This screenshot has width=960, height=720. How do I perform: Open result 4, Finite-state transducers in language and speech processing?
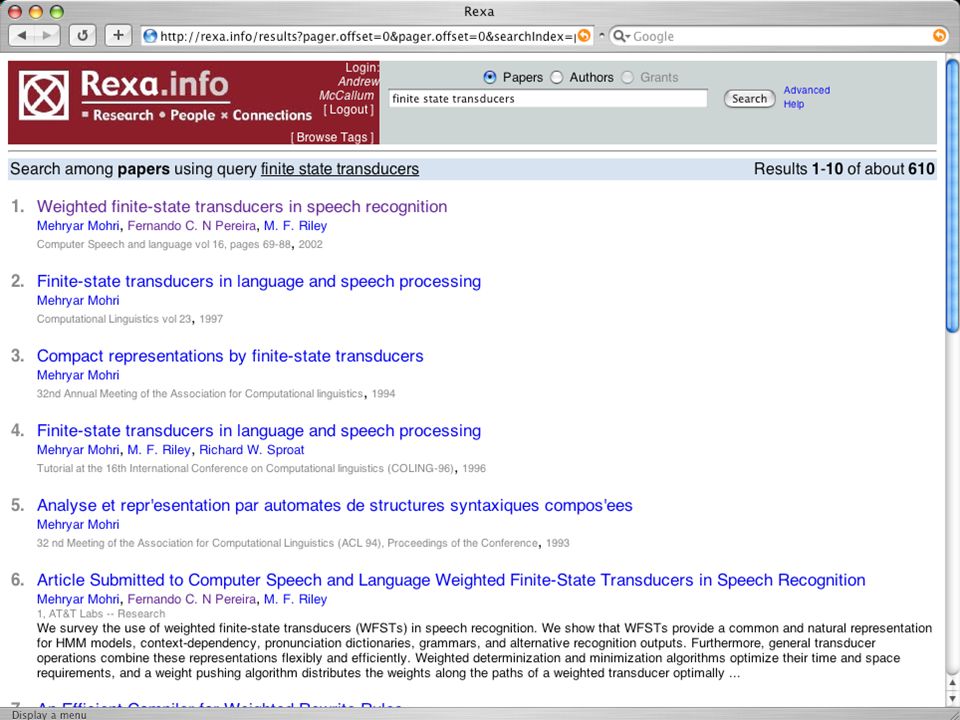259,430
